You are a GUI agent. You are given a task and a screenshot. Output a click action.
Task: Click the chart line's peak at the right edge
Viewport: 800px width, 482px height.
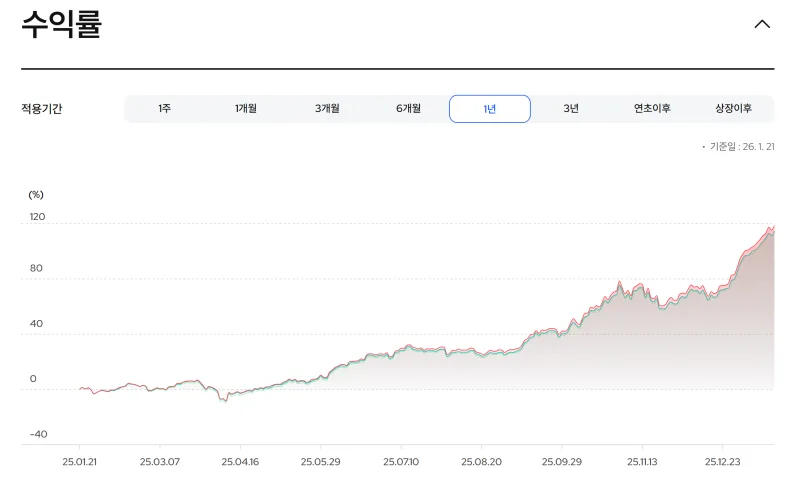pyautogui.click(x=773, y=227)
